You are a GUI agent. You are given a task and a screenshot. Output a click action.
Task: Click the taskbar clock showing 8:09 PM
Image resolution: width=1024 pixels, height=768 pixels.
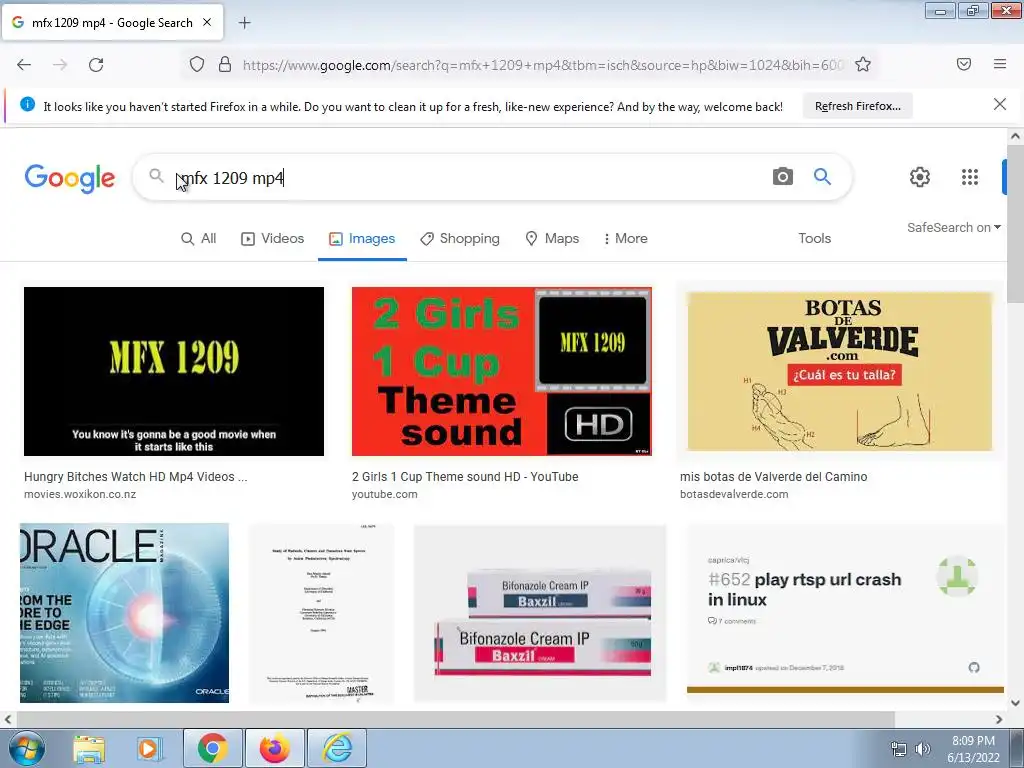coord(973,749)
